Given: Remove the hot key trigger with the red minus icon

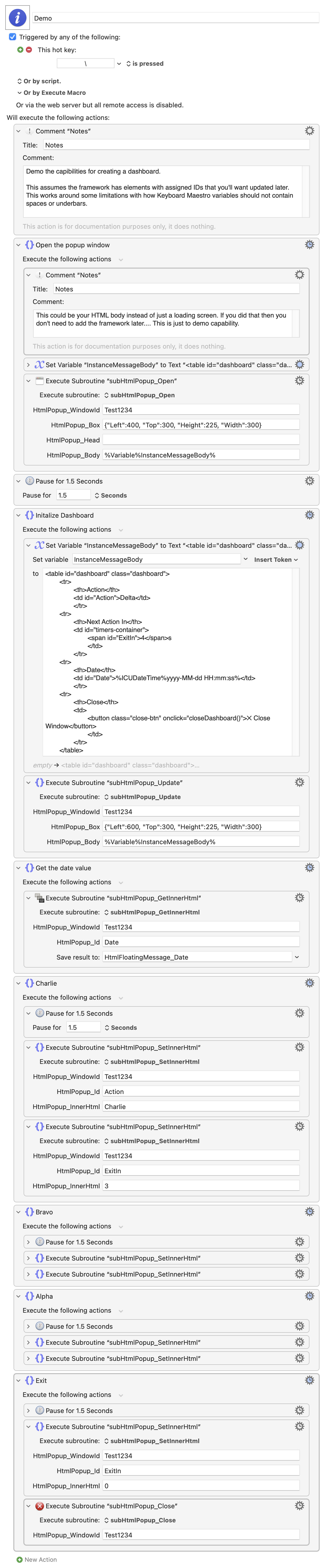Looking at the screenshot, I should [x=29, y=50].
